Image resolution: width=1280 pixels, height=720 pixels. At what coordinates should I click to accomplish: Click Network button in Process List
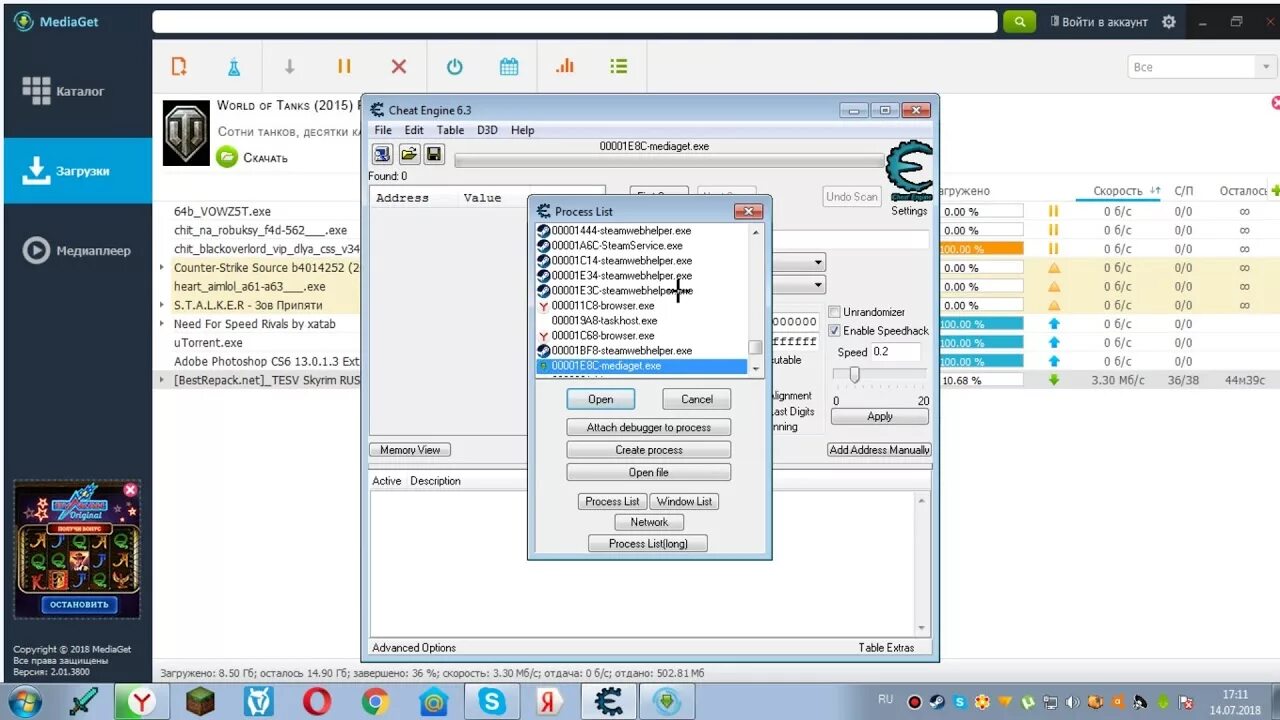click(x=649, y=522)
